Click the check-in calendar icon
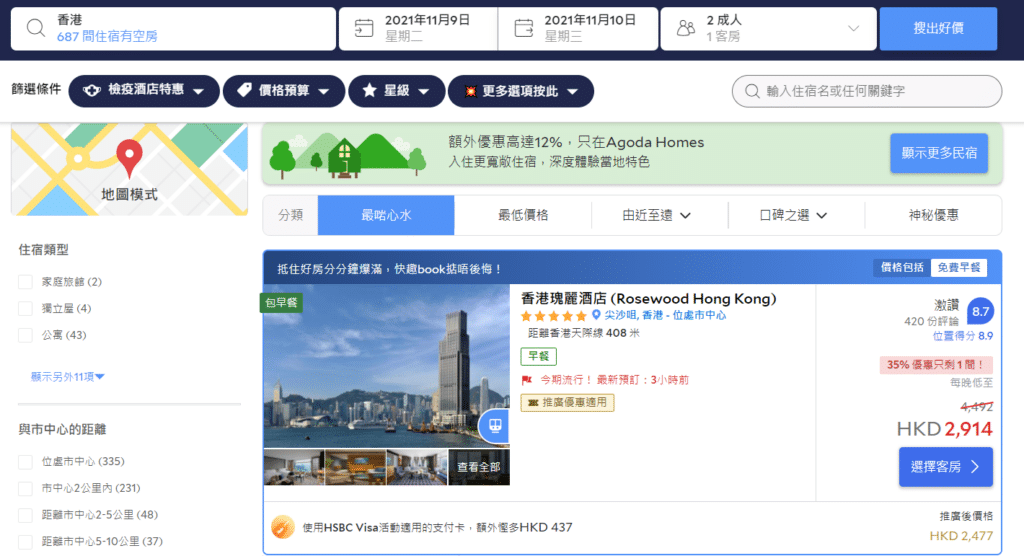Screen dimensions: 1024x556 pos(364,28)
